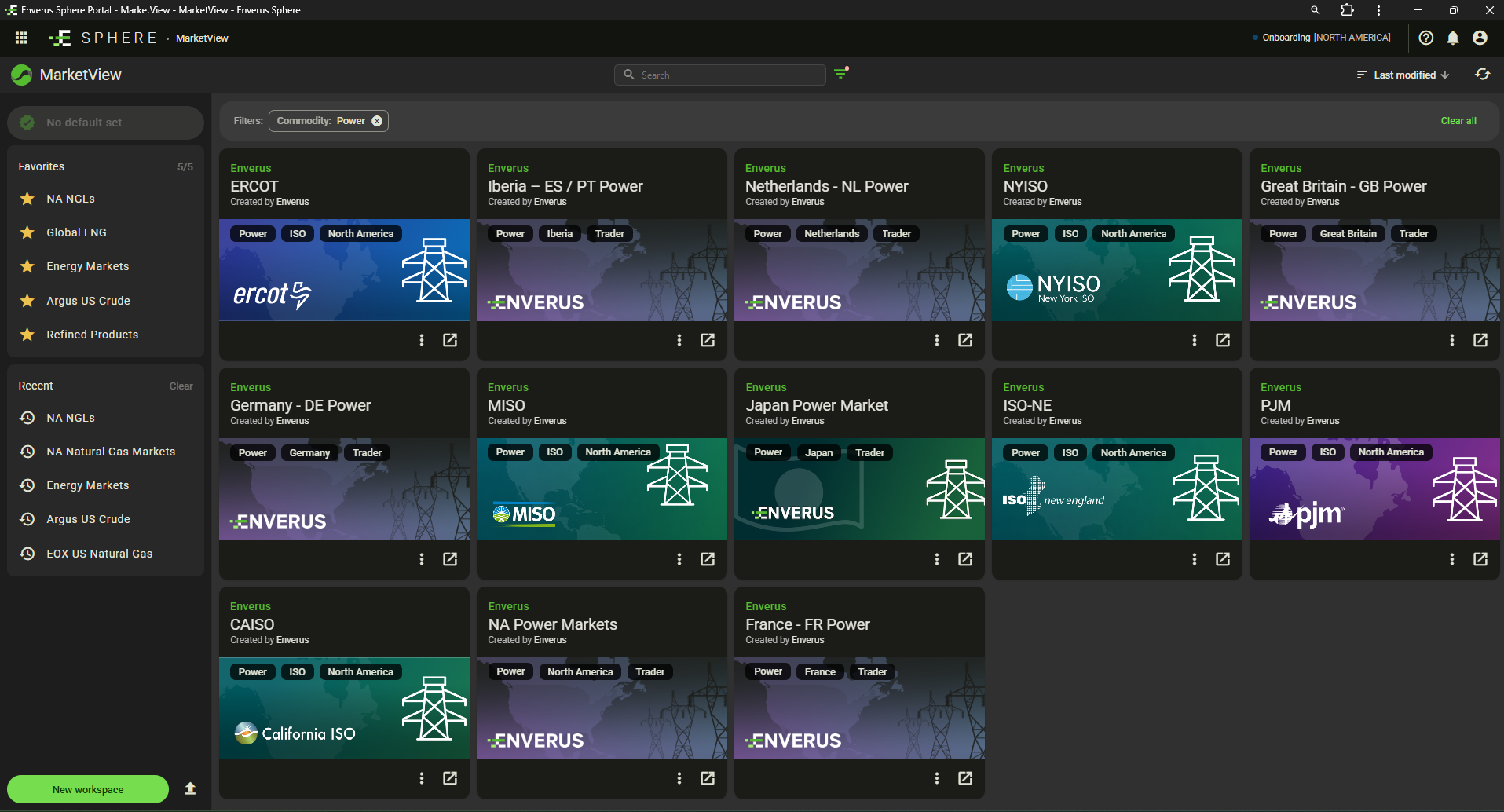Open the Last modified sort dropdown
Viewport: 1504px width, 812px height.
(x=1403, y=75)
